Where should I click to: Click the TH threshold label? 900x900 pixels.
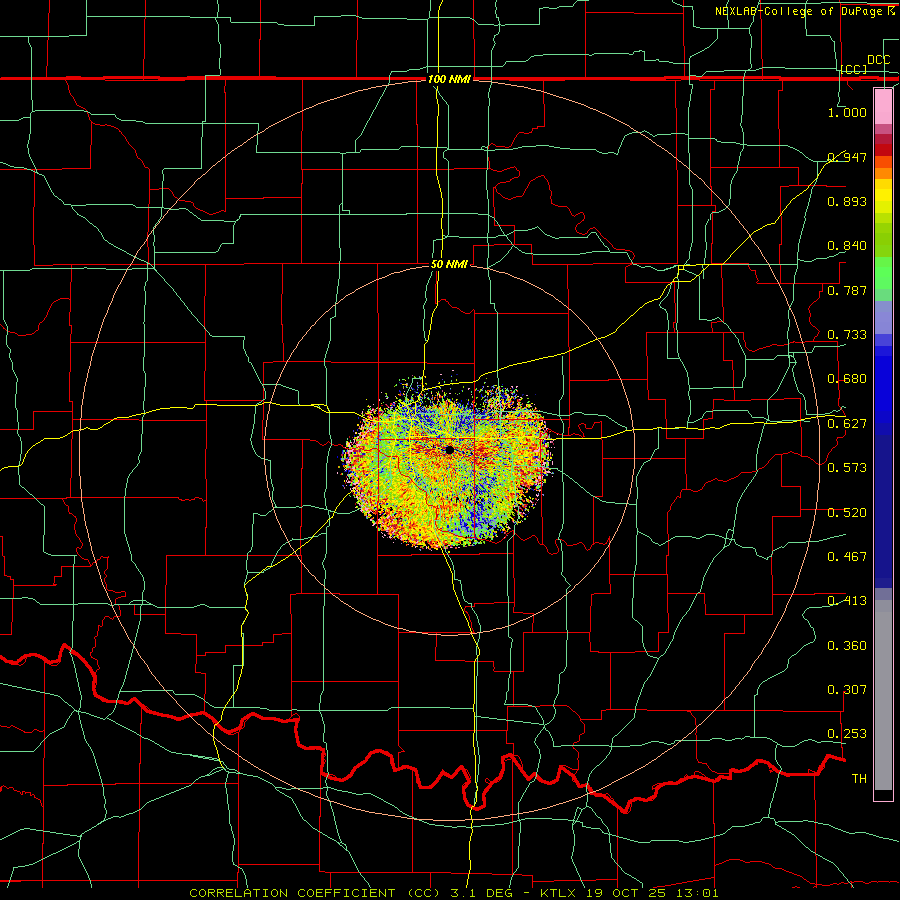859,779
